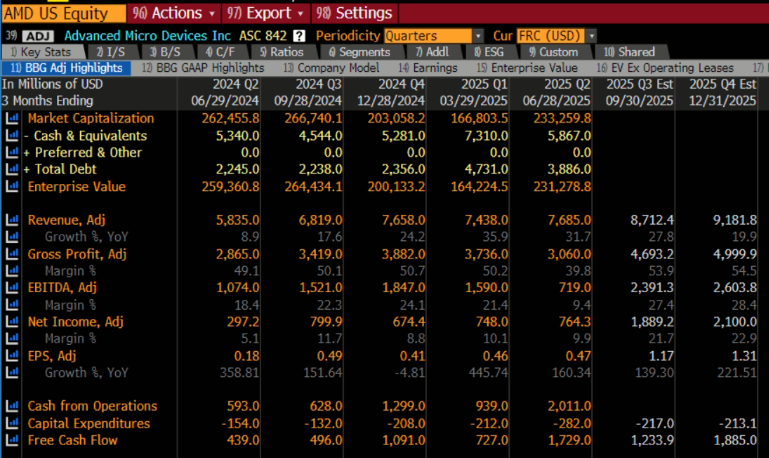
Task: Open chart icon for Revenue, Adj row
Action: point(12,220)
